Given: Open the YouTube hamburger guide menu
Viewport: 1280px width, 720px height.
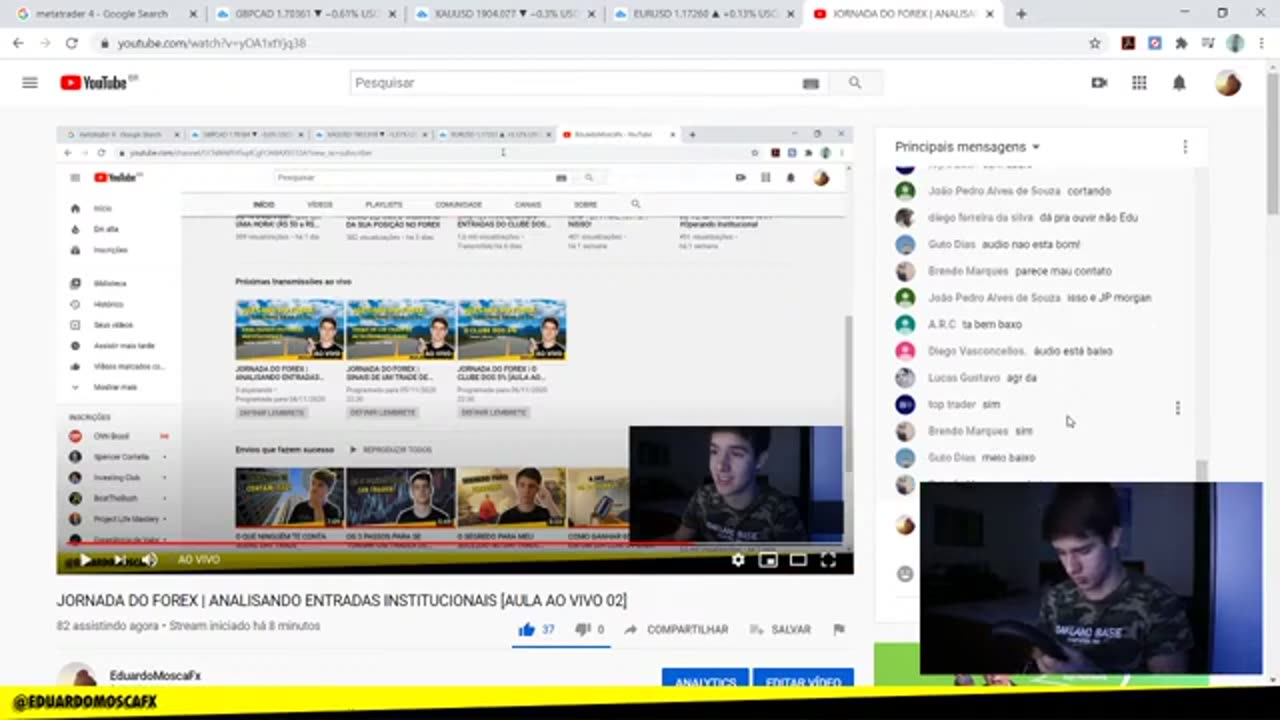Looking at the screenshot, I should (x=30, y=83).
